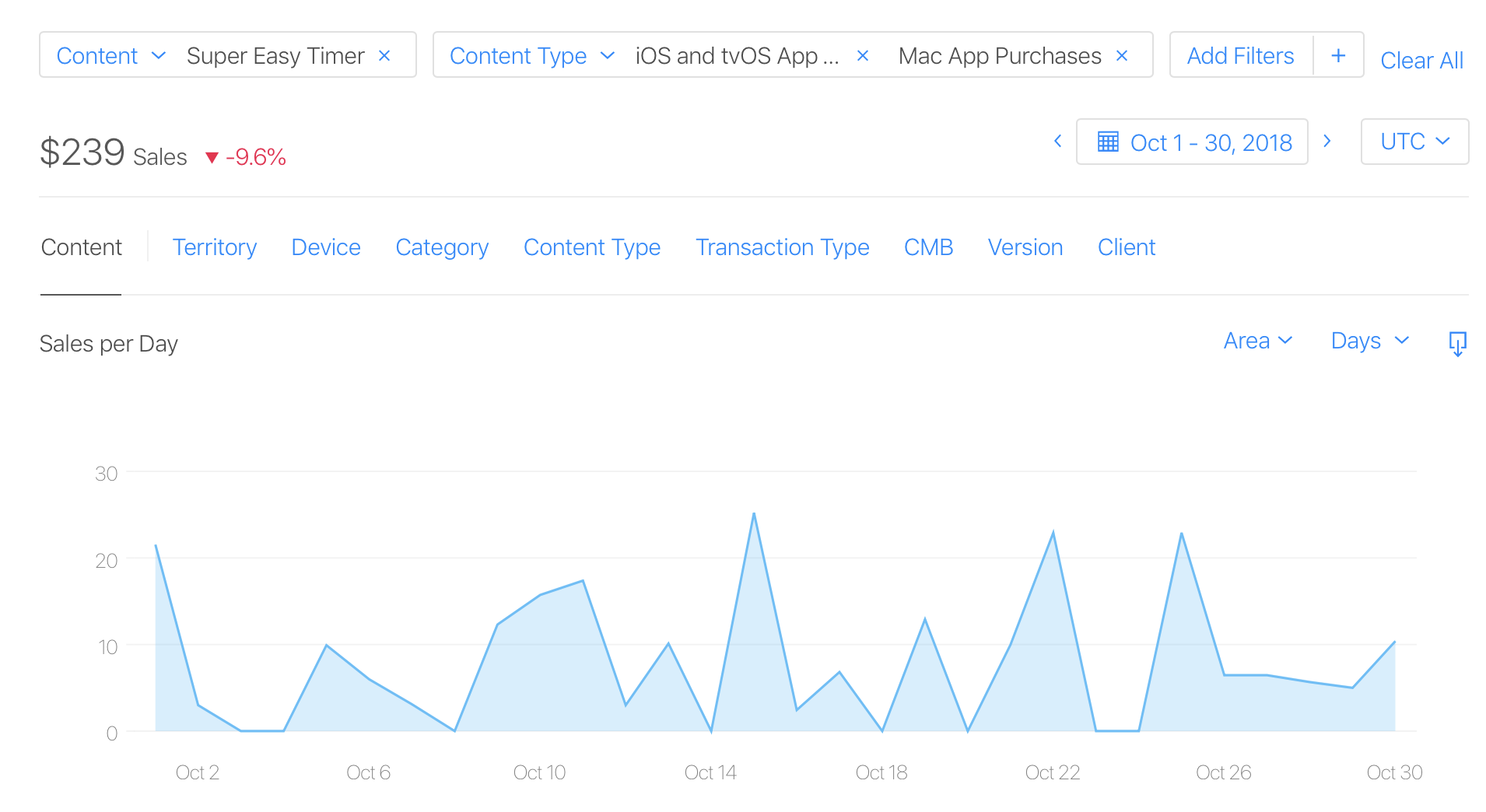Viewport: 1486px width, 812px height.
Task: Open the UTC timezone dropdown
Action: pos(1414,142)
